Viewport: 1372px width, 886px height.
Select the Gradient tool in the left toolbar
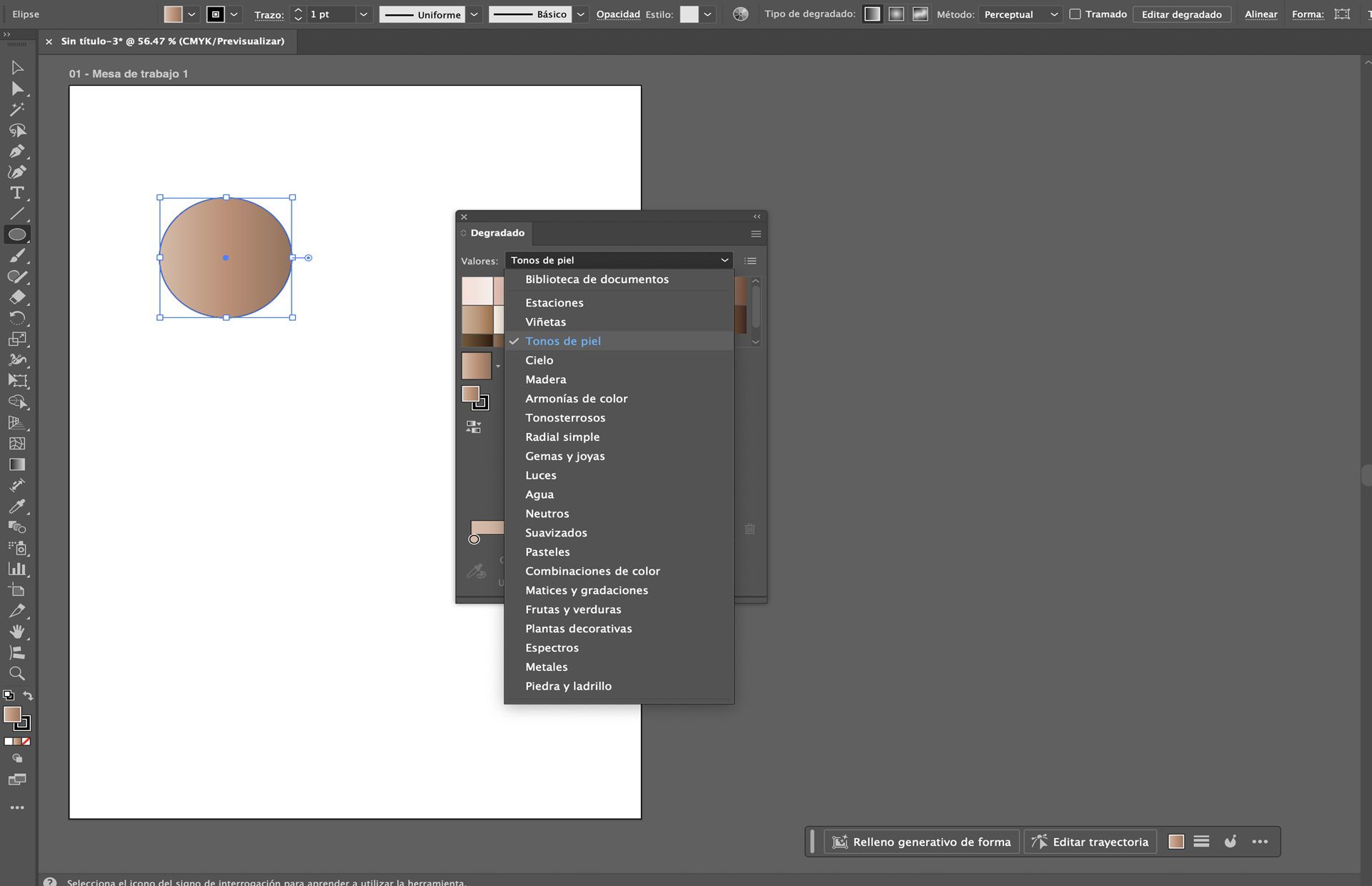click(17, 464)
